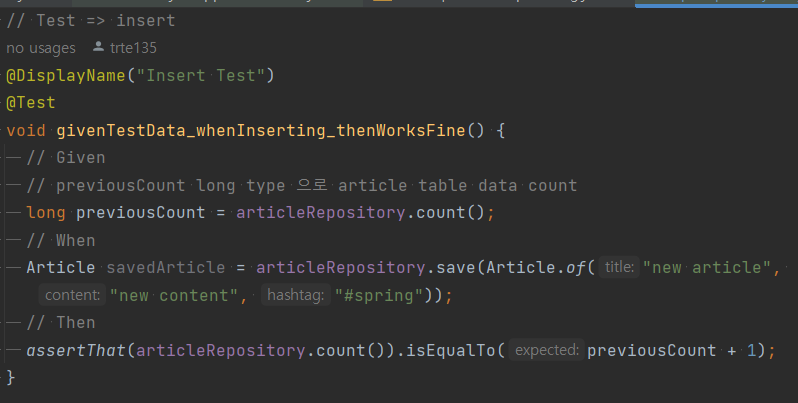Click the "new article" string
This screenshot has width=798, height=403.
[706, 268]
